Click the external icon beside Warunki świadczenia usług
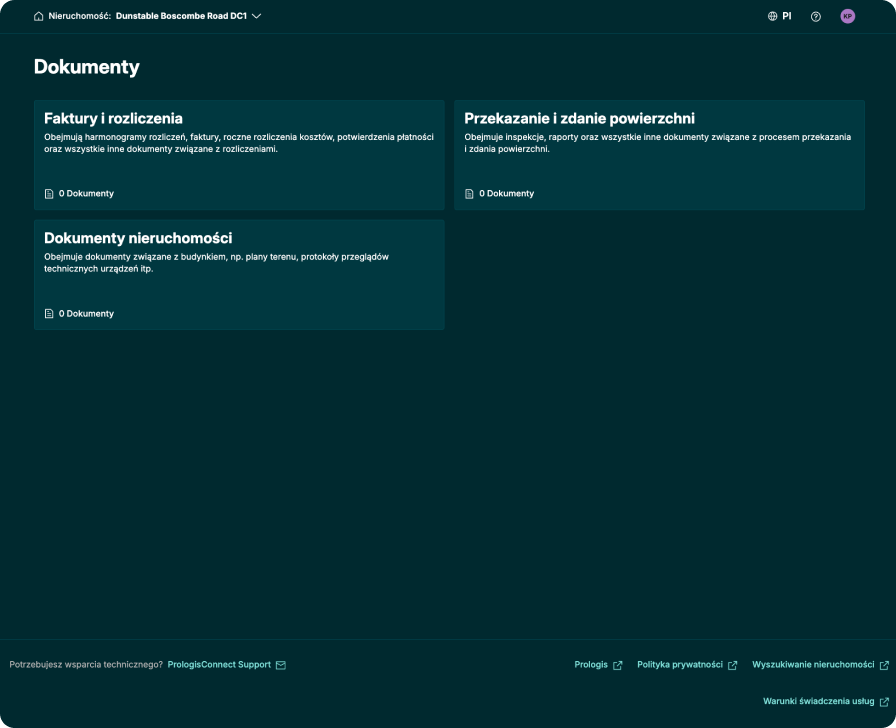The width and height of the screenshot is (896, 728). click(x=884, y=702)
